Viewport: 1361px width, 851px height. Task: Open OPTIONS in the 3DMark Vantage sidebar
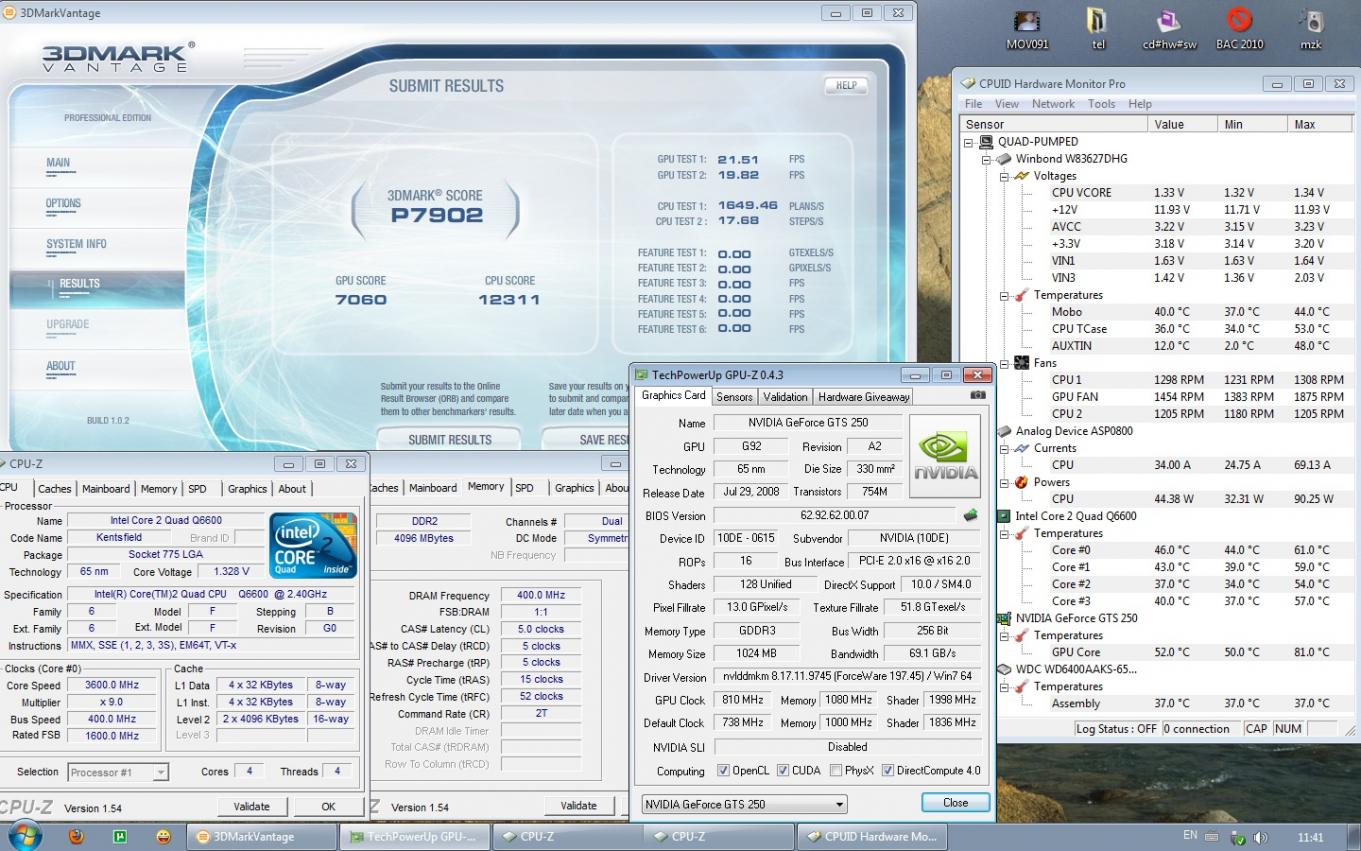(x=63, y=204)
